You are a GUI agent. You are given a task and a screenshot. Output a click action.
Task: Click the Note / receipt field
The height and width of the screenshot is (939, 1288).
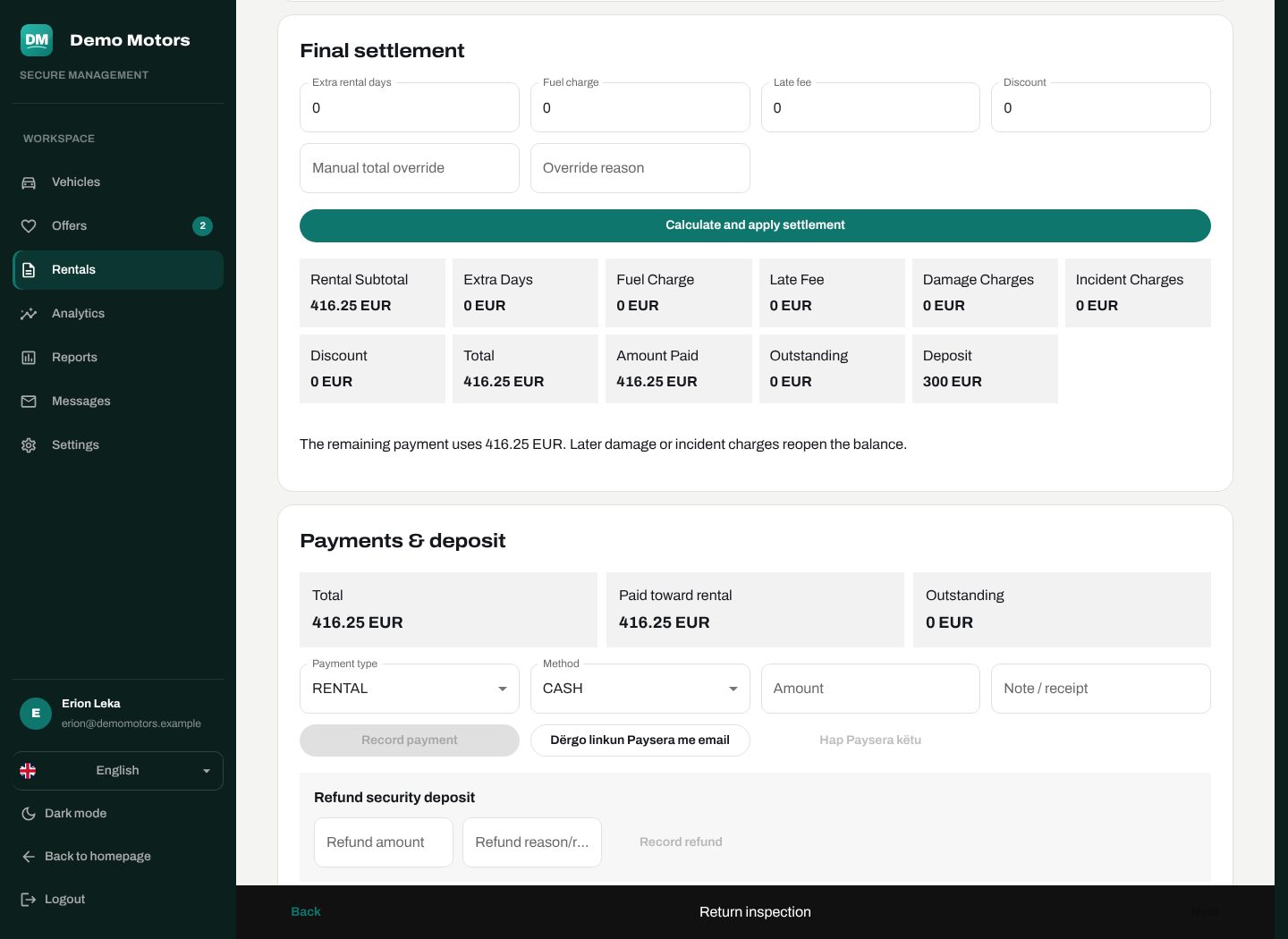click(1101, 689)
